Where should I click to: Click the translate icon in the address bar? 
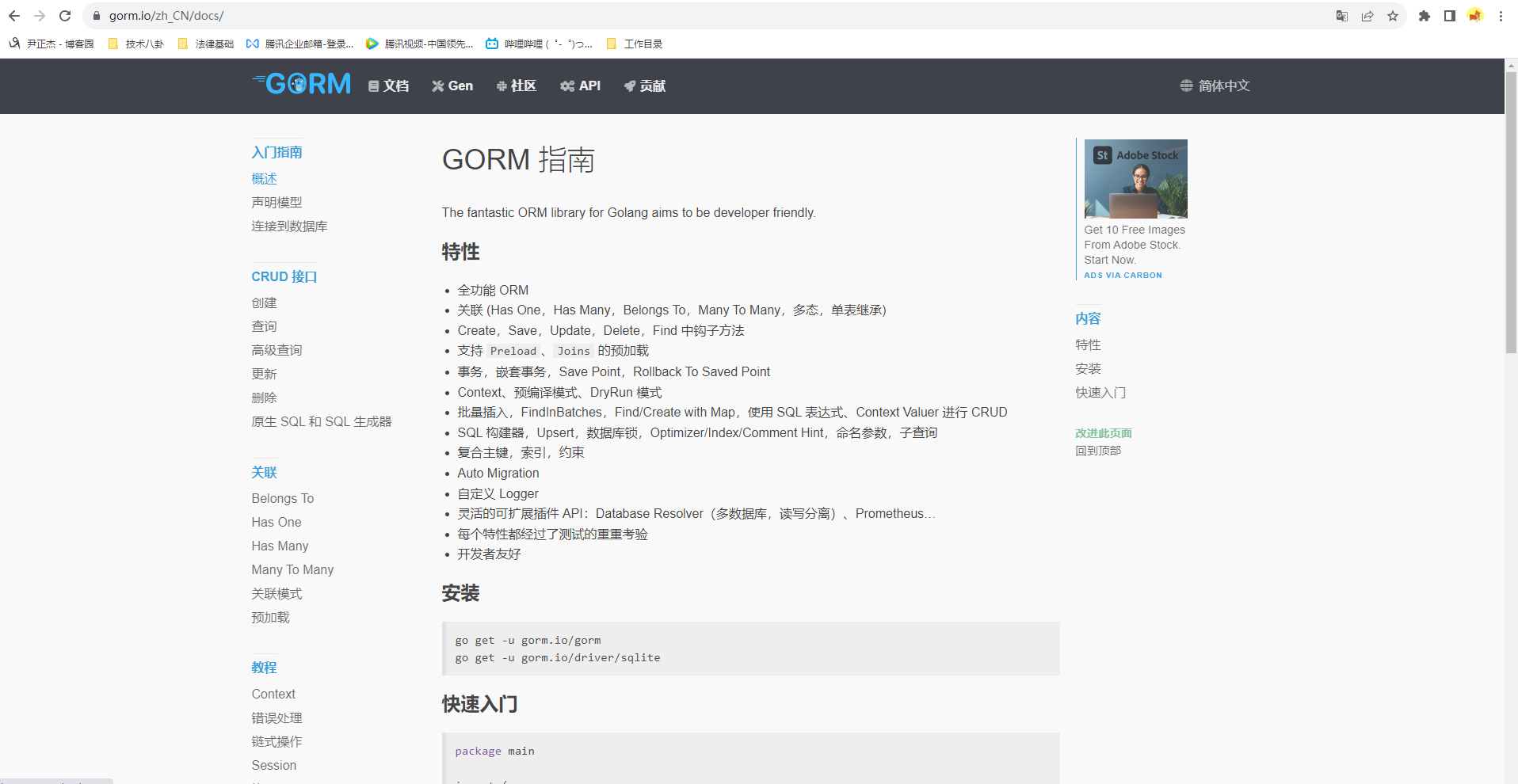point(1341,15)
